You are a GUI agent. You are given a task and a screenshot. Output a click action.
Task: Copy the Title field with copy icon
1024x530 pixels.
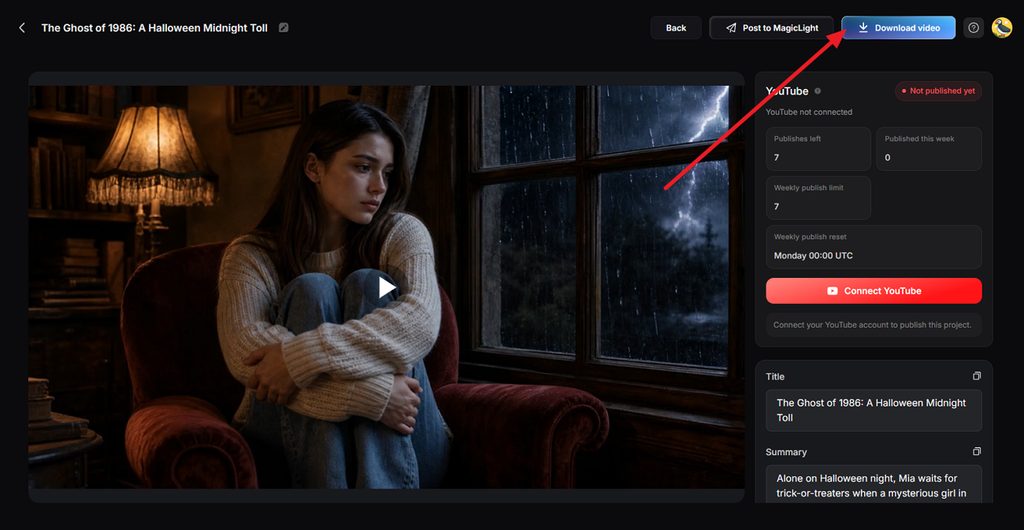[x=976, y=376]
